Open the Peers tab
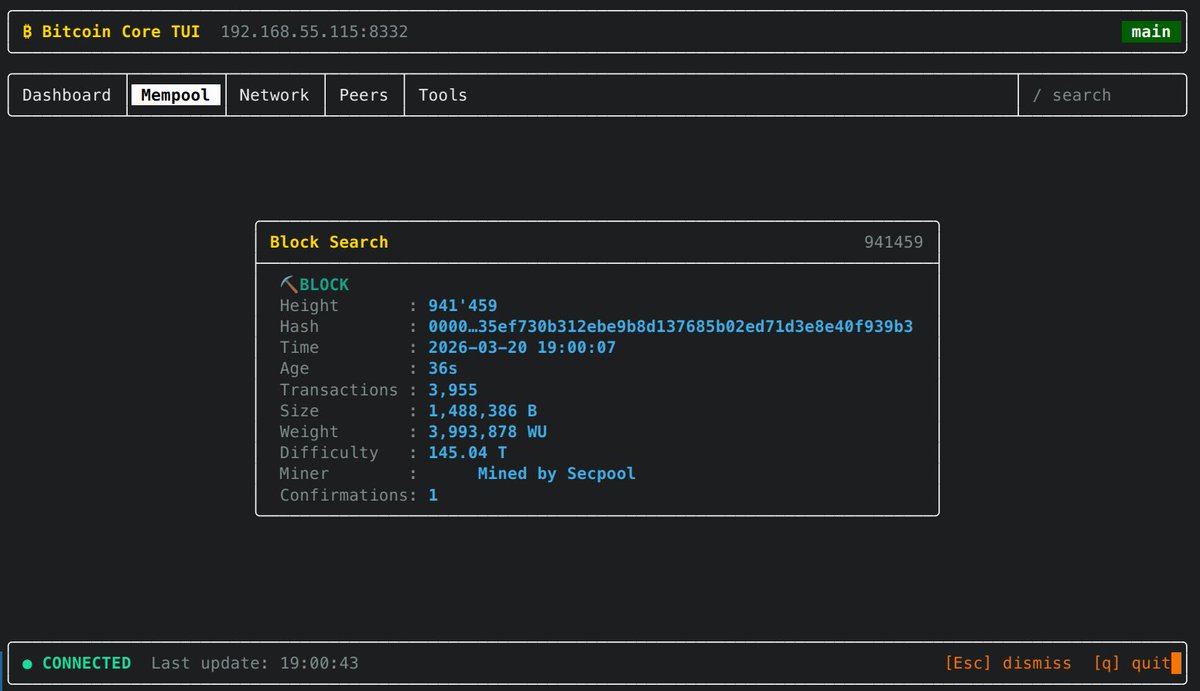 [364, 95]
